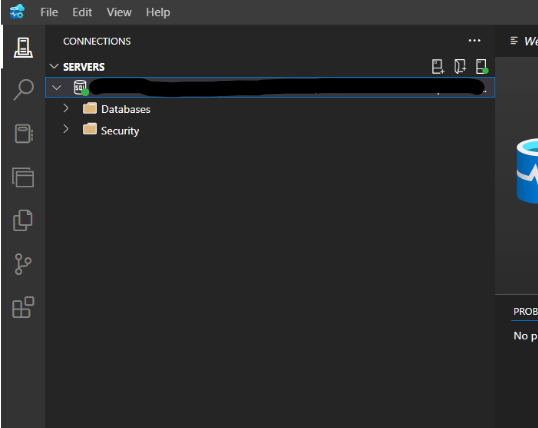Open the Notebooks view icon
This screenshot has width=538, height=428.
[23, 133]
